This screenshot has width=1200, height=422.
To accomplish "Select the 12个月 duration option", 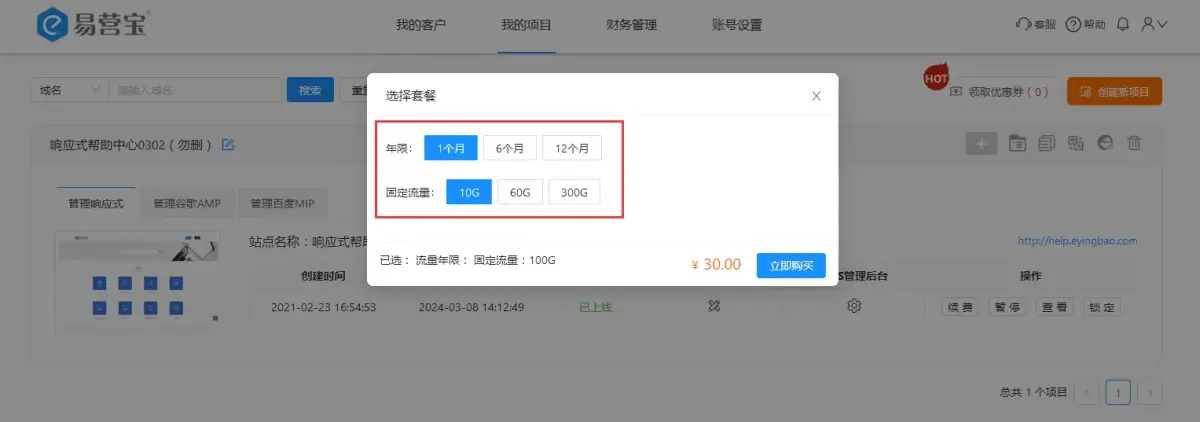I will click(572, 148).
